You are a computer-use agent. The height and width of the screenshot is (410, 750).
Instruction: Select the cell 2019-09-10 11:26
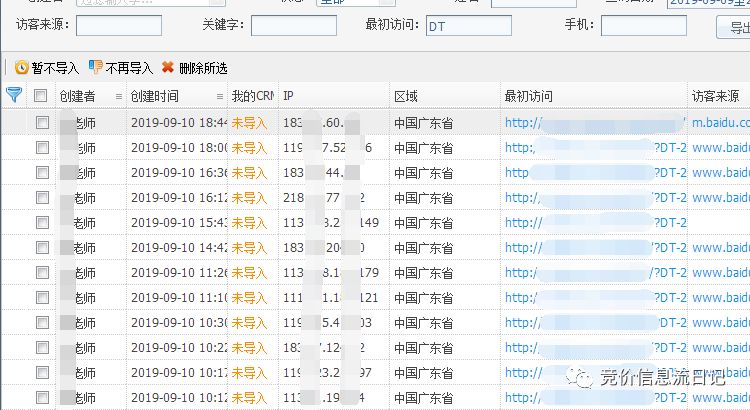point(179,273)
